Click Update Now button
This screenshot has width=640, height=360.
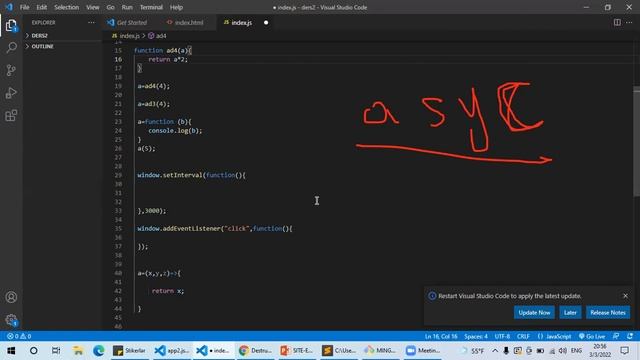(x=534, y=312)
